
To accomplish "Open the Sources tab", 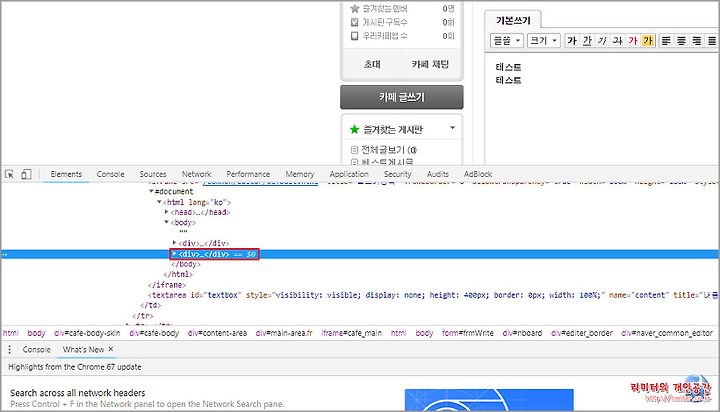I will click(153, 174).
